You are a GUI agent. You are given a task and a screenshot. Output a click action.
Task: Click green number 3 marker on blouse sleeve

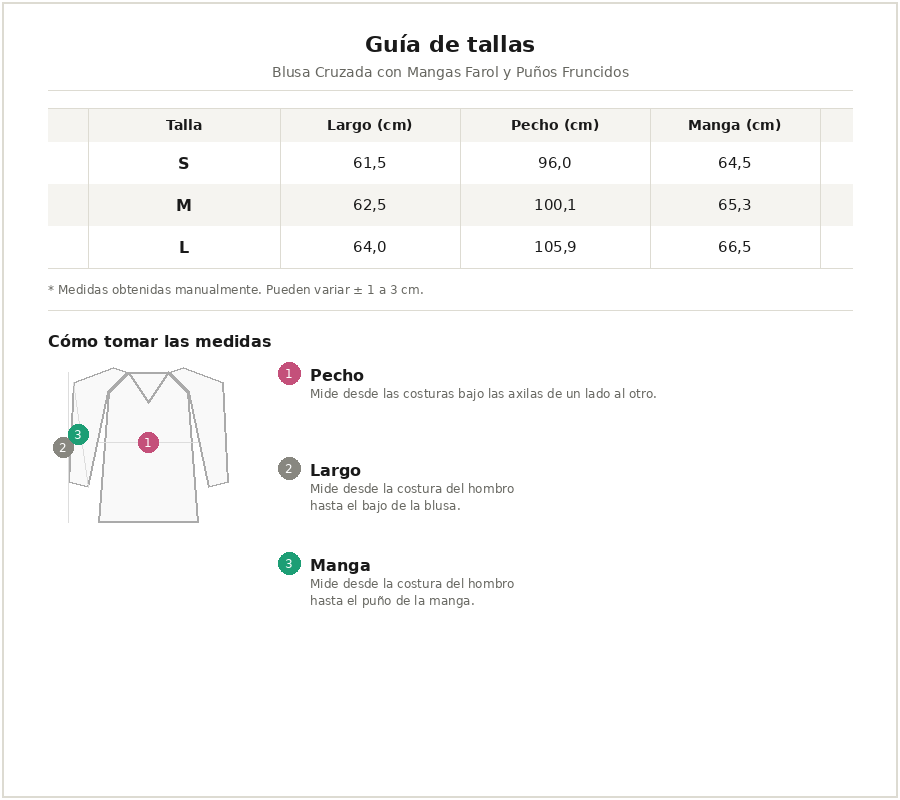pos(78,434)
